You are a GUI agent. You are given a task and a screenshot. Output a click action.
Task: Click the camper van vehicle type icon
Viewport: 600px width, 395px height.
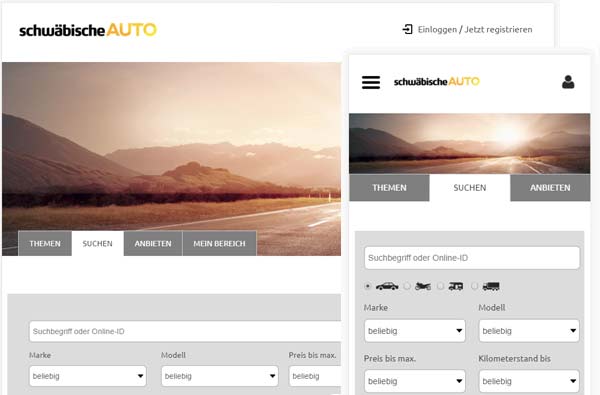(455, 286)
